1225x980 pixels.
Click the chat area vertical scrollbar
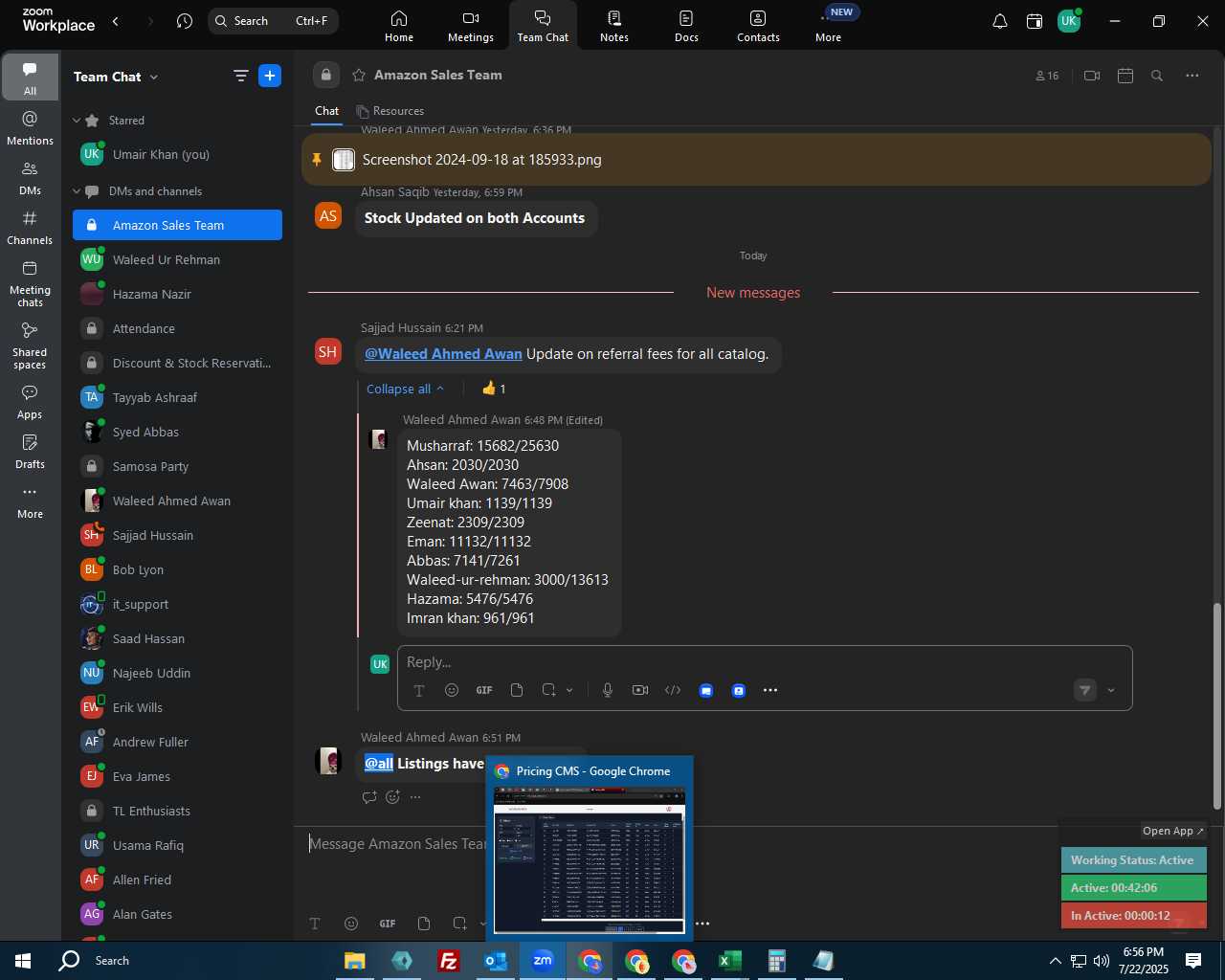coord(1217,706)
